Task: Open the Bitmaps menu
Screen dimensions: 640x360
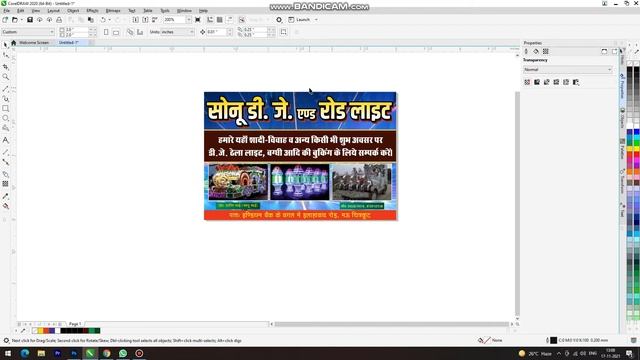Action: (x=113, y=11)
